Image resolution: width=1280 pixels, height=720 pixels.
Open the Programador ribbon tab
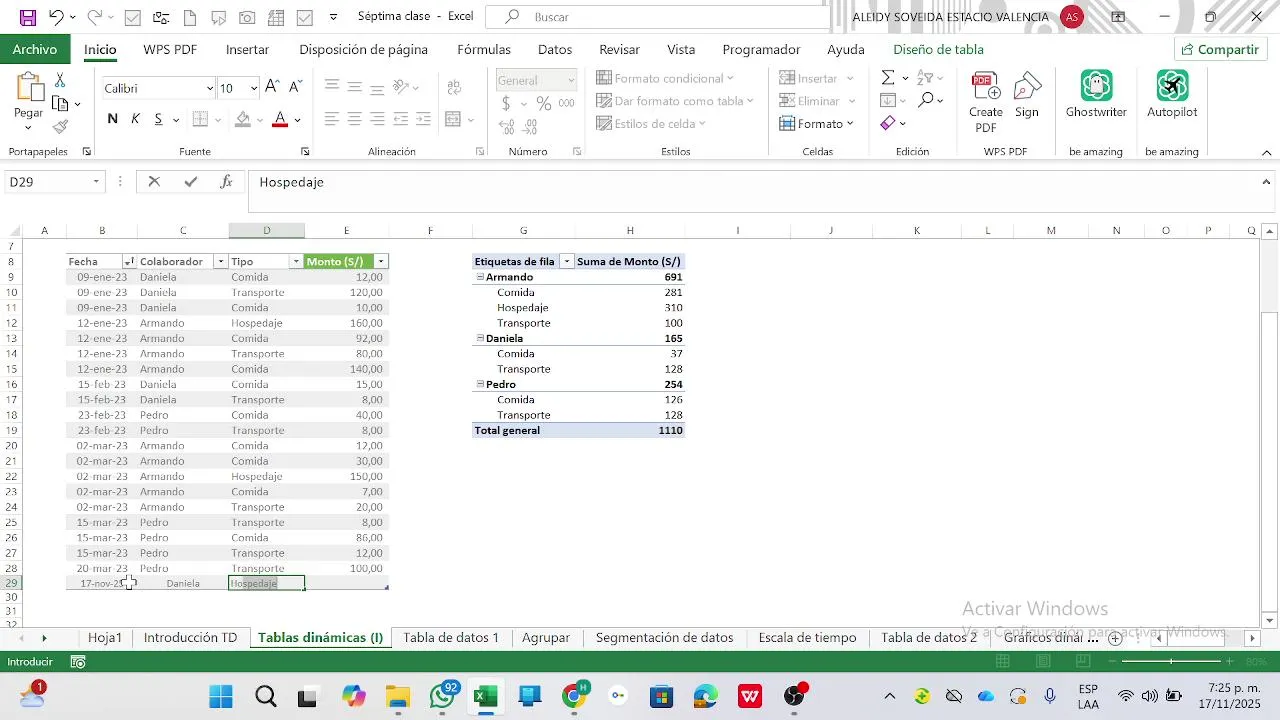coord(761,49)
